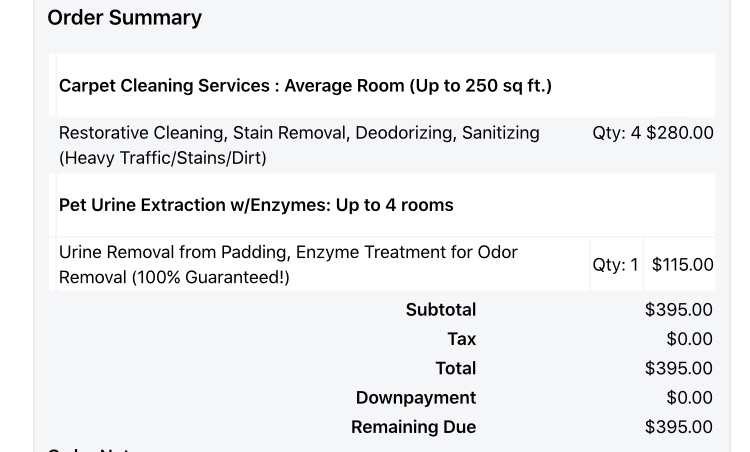Click the Downpayment label

click(x=415, y=398)
